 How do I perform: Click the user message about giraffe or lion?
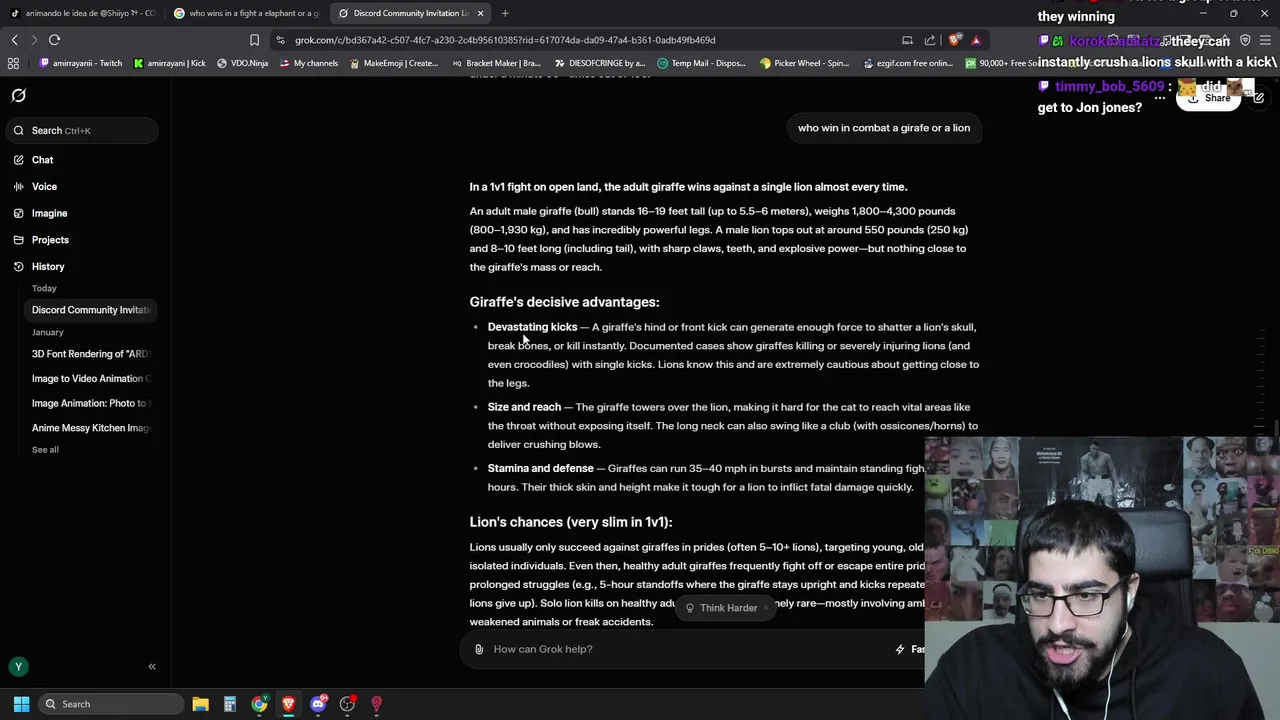coord(884,128)
